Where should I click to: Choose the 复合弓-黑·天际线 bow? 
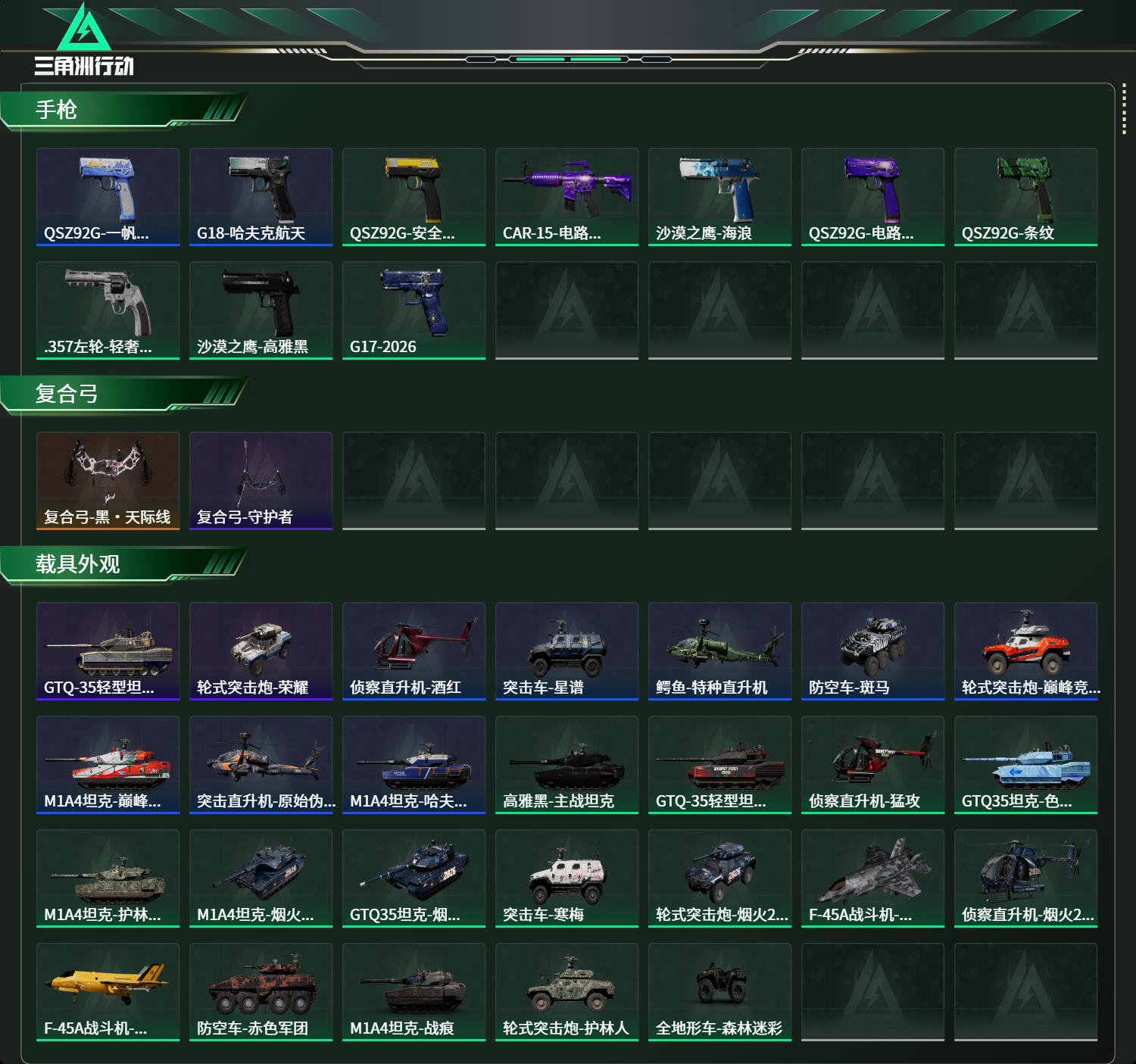pos(108,481)
